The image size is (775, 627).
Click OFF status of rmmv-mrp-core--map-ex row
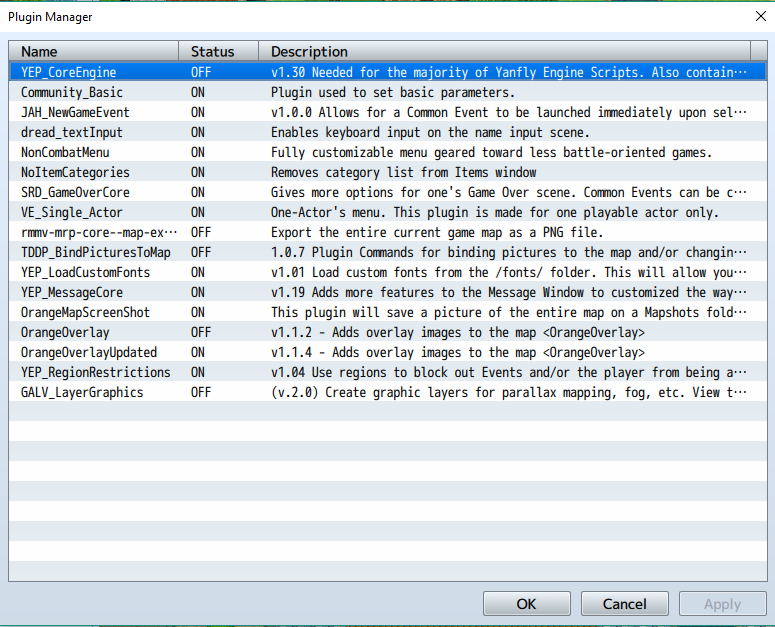click(201, 232)
